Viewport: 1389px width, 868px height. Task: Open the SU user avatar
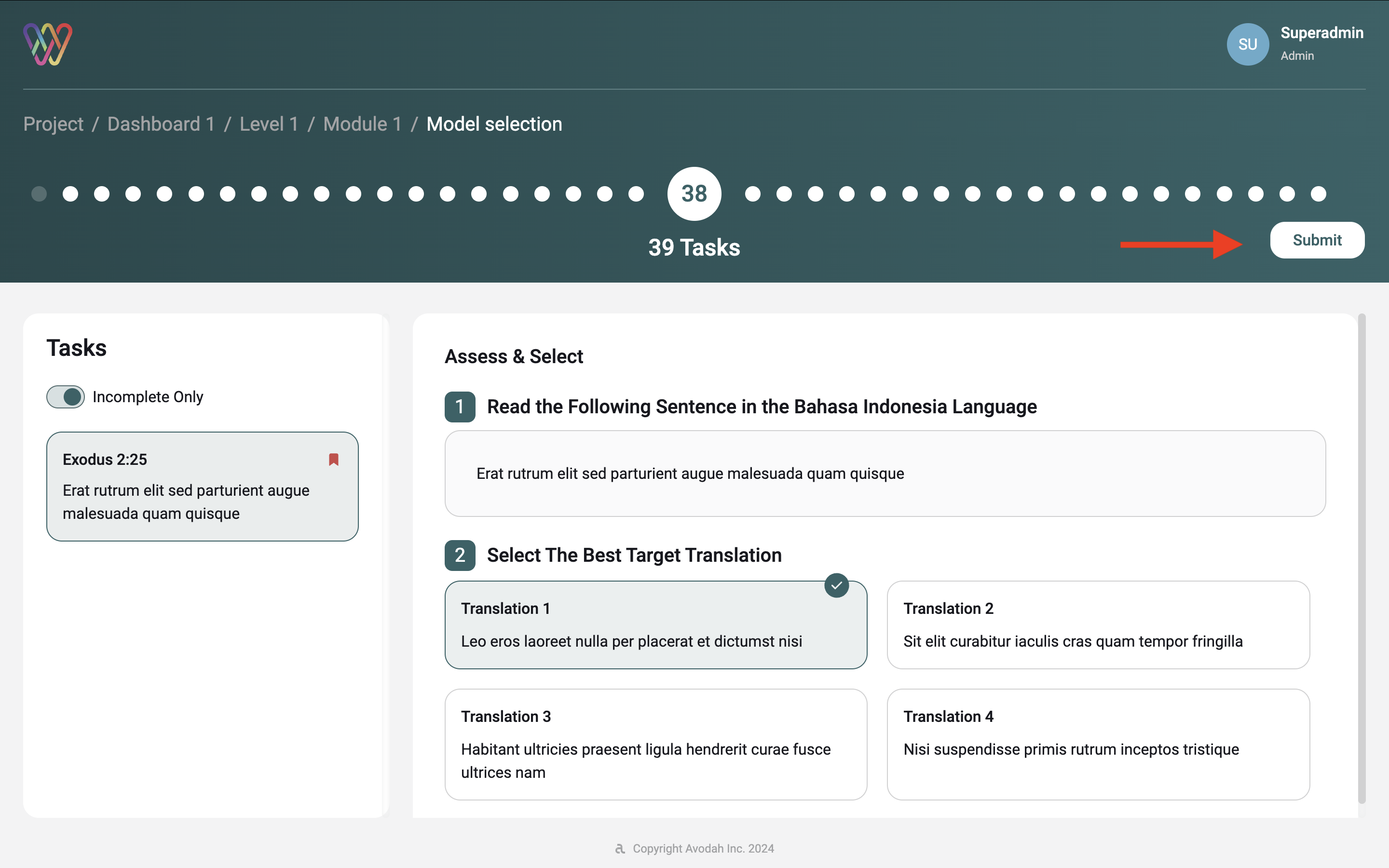pyautogui.click(x=1247, y=44)
